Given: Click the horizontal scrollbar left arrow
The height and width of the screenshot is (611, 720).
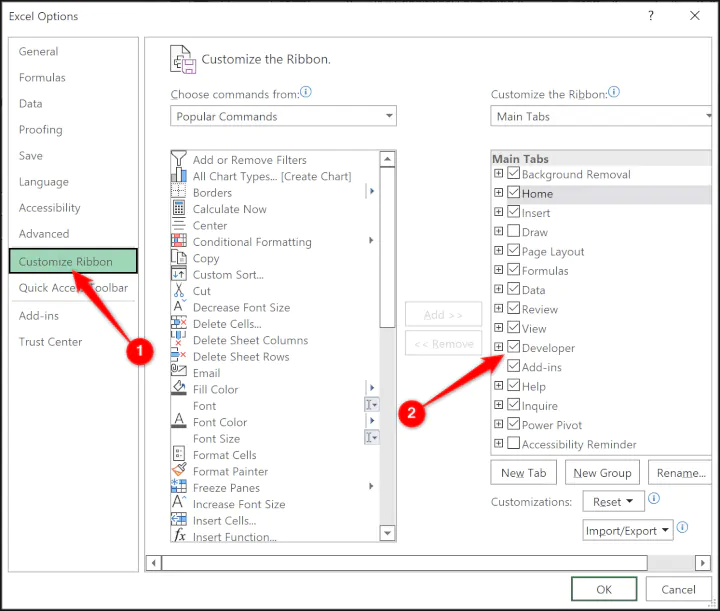Looking at the screenshot, I should coord(154,562).
